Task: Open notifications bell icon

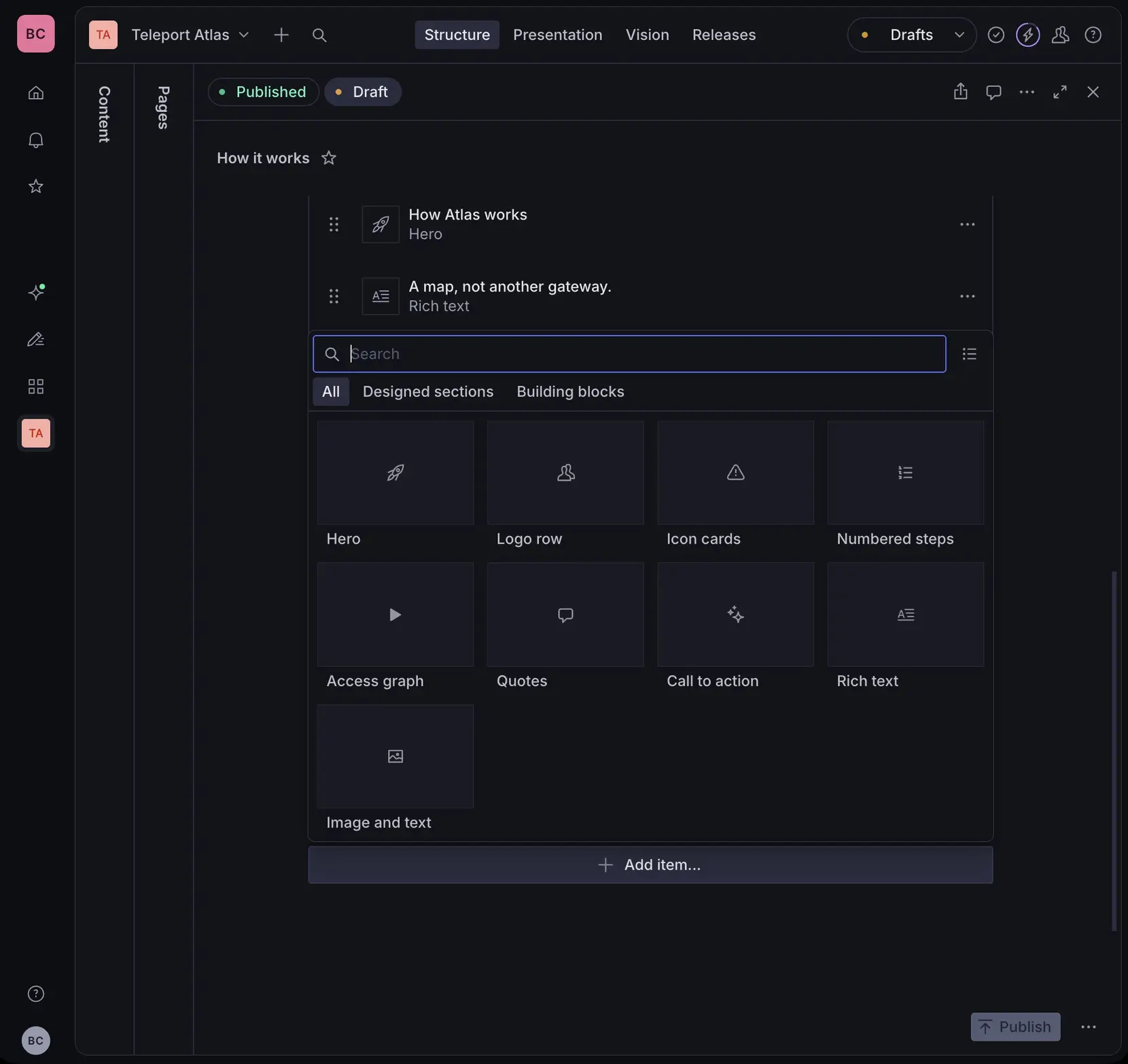Action: [x=35, y=139]
